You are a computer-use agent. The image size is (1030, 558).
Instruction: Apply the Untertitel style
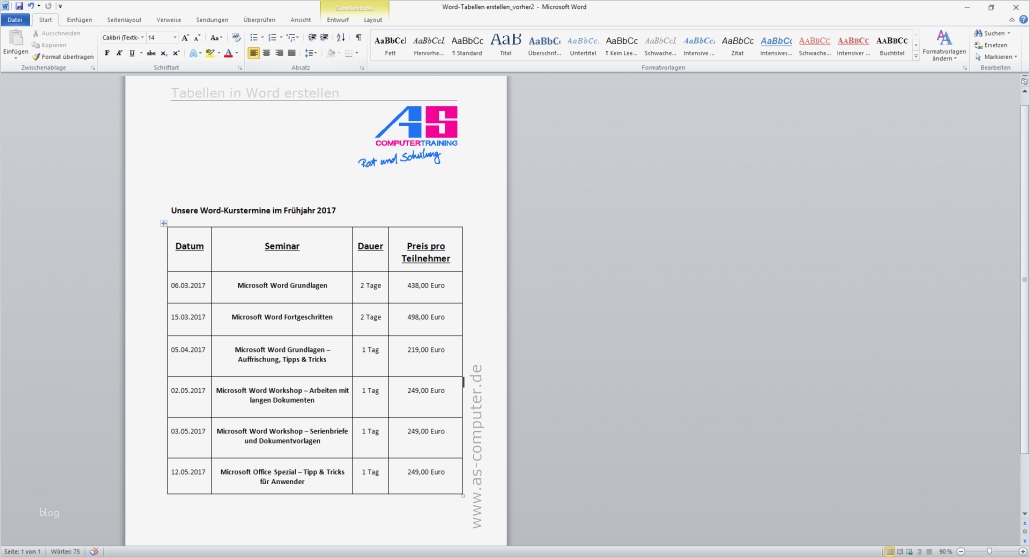point(583,44)
